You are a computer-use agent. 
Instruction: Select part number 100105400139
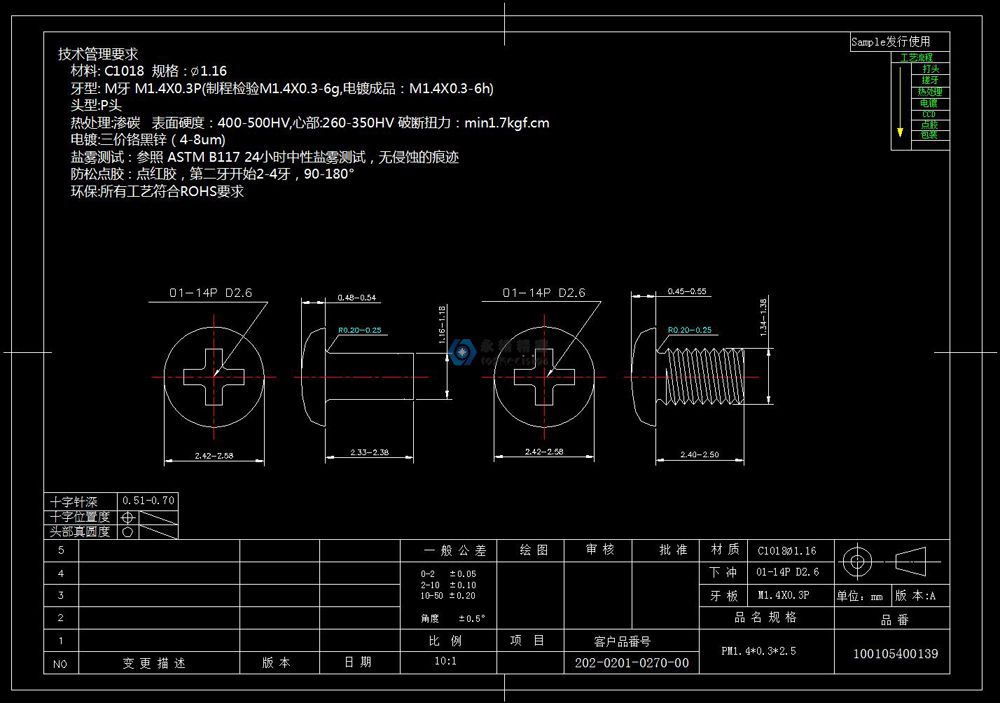tap(894, 653)
